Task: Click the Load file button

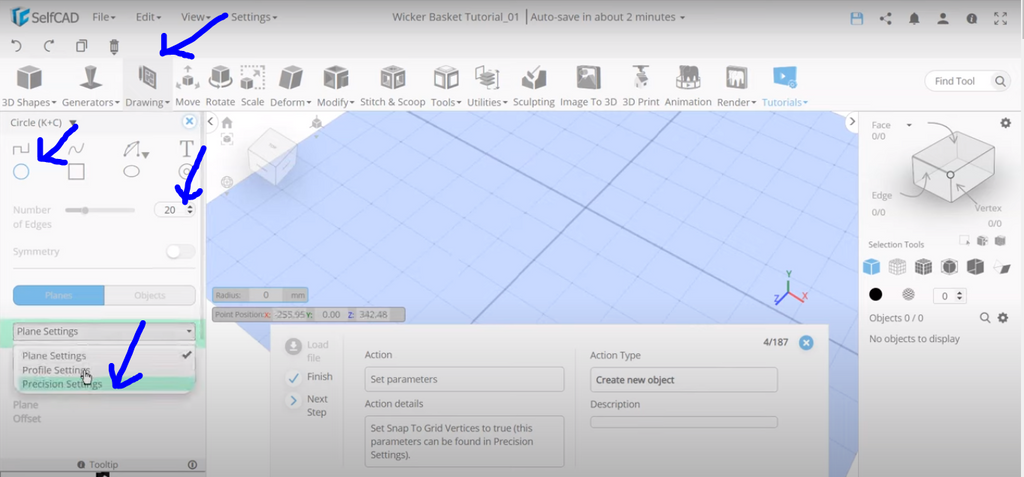Action: coord(308,351)
